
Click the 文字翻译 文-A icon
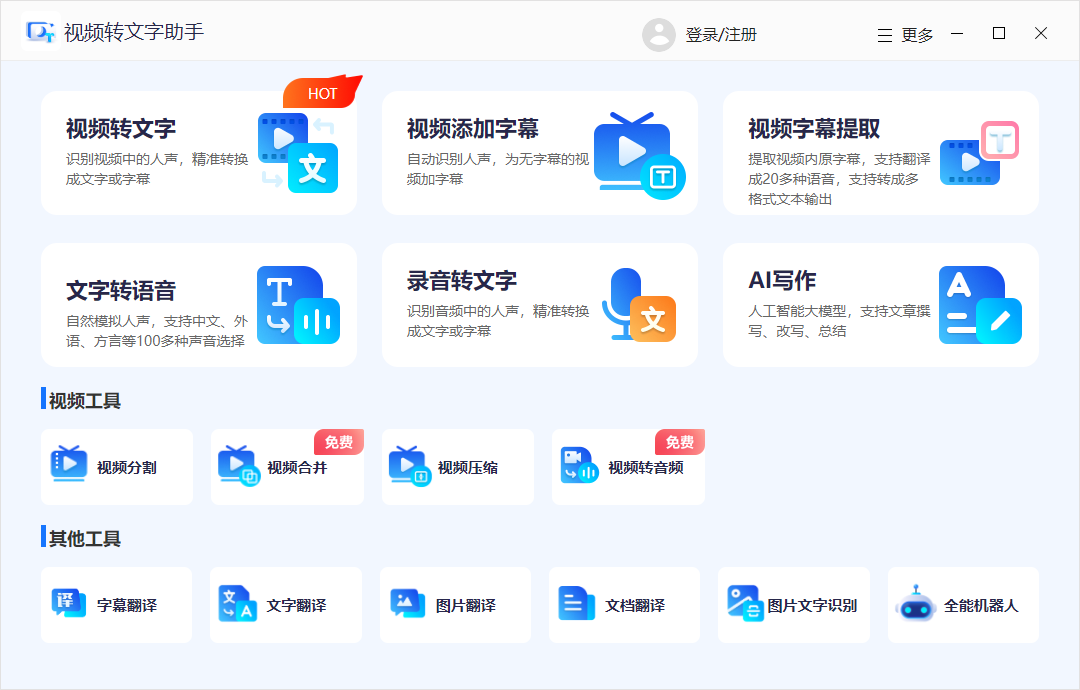coord(237,604)
